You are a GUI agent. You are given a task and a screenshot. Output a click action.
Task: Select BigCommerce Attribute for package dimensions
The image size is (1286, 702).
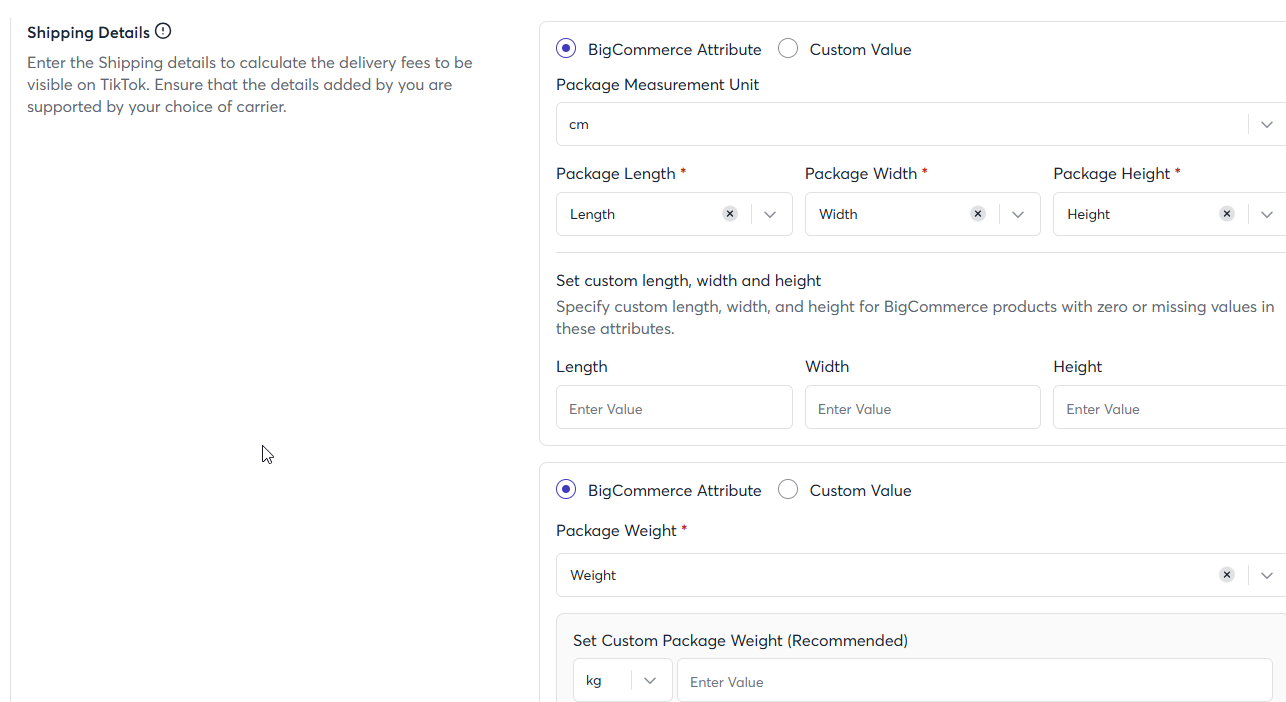pyautogui.click(x=566, y=49)
